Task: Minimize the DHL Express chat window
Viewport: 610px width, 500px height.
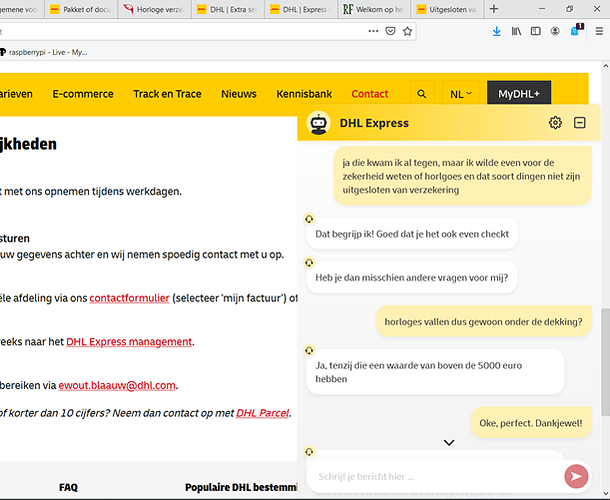Action: click(x=580, y=123)
